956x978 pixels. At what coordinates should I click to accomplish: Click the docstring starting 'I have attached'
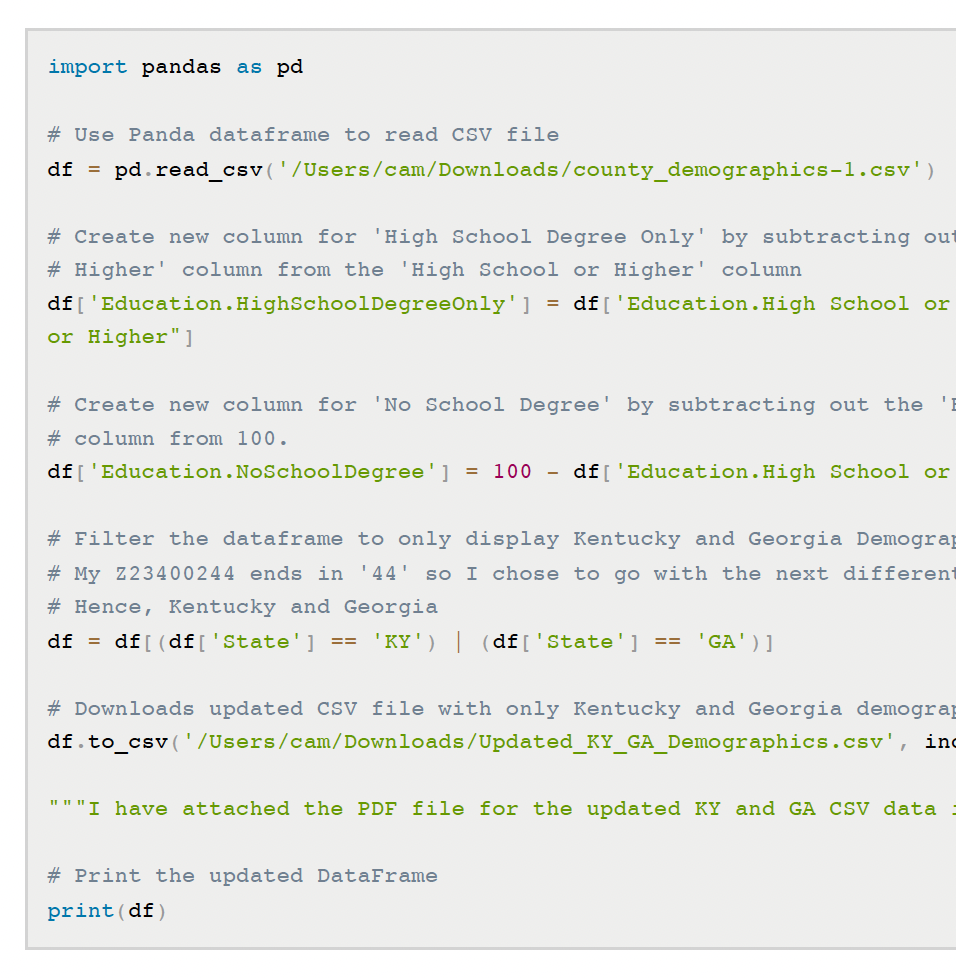[x=500, y=808]
